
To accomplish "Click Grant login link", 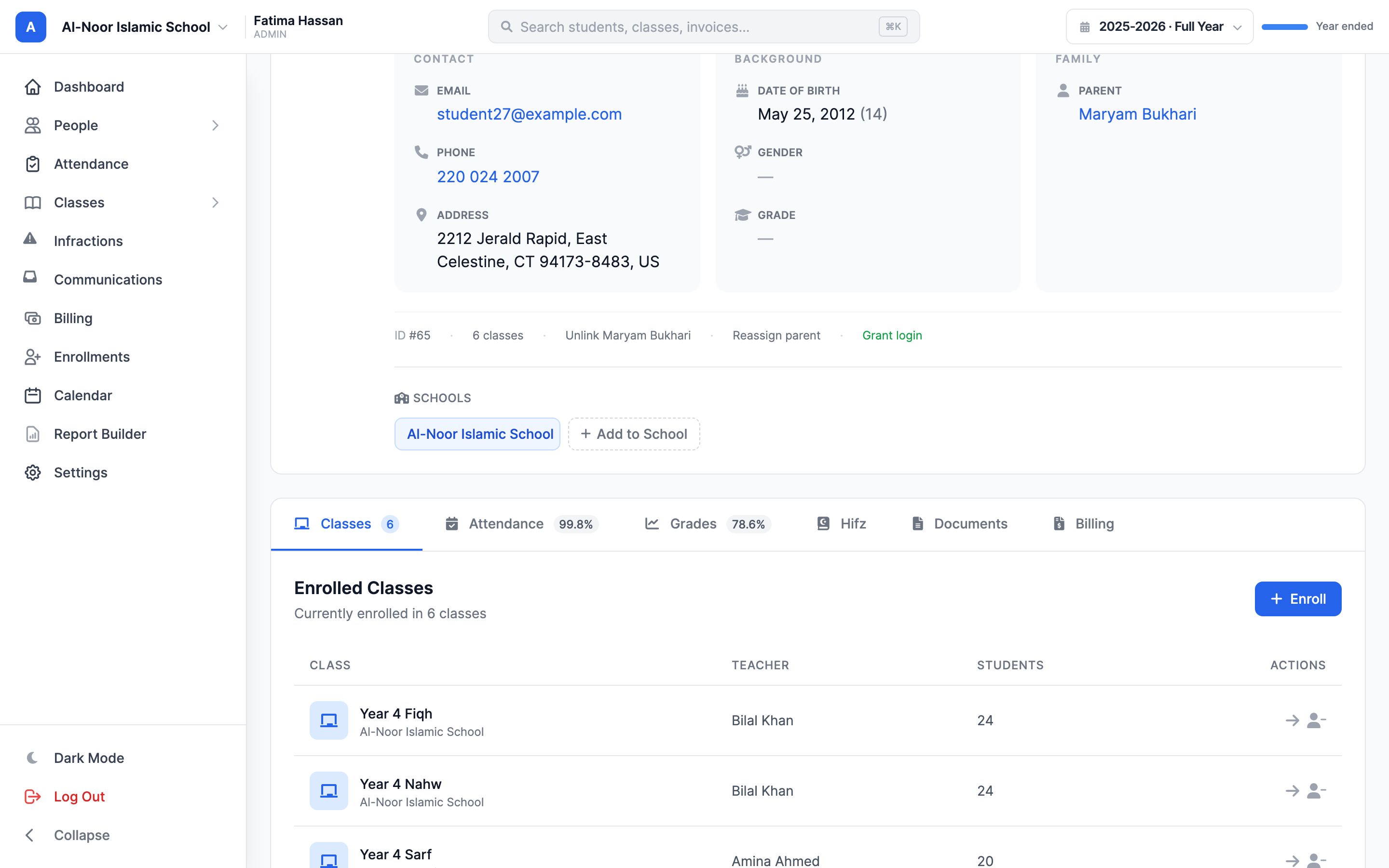I will pos(892,335).
